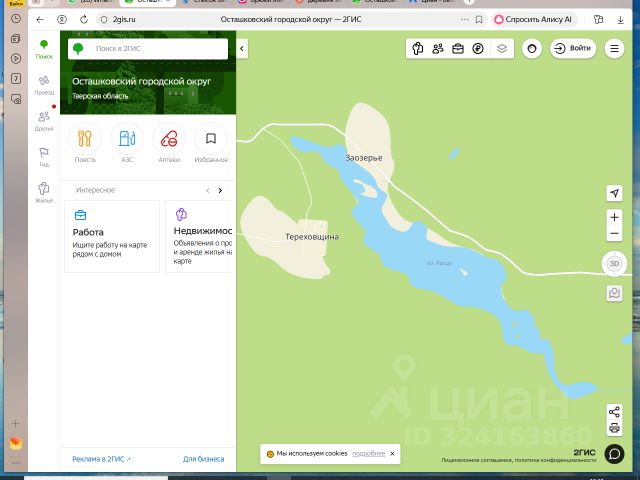Click Спросить Алису AI button
The width and height of the screenshot is (640, 480).
click(533, 19)
